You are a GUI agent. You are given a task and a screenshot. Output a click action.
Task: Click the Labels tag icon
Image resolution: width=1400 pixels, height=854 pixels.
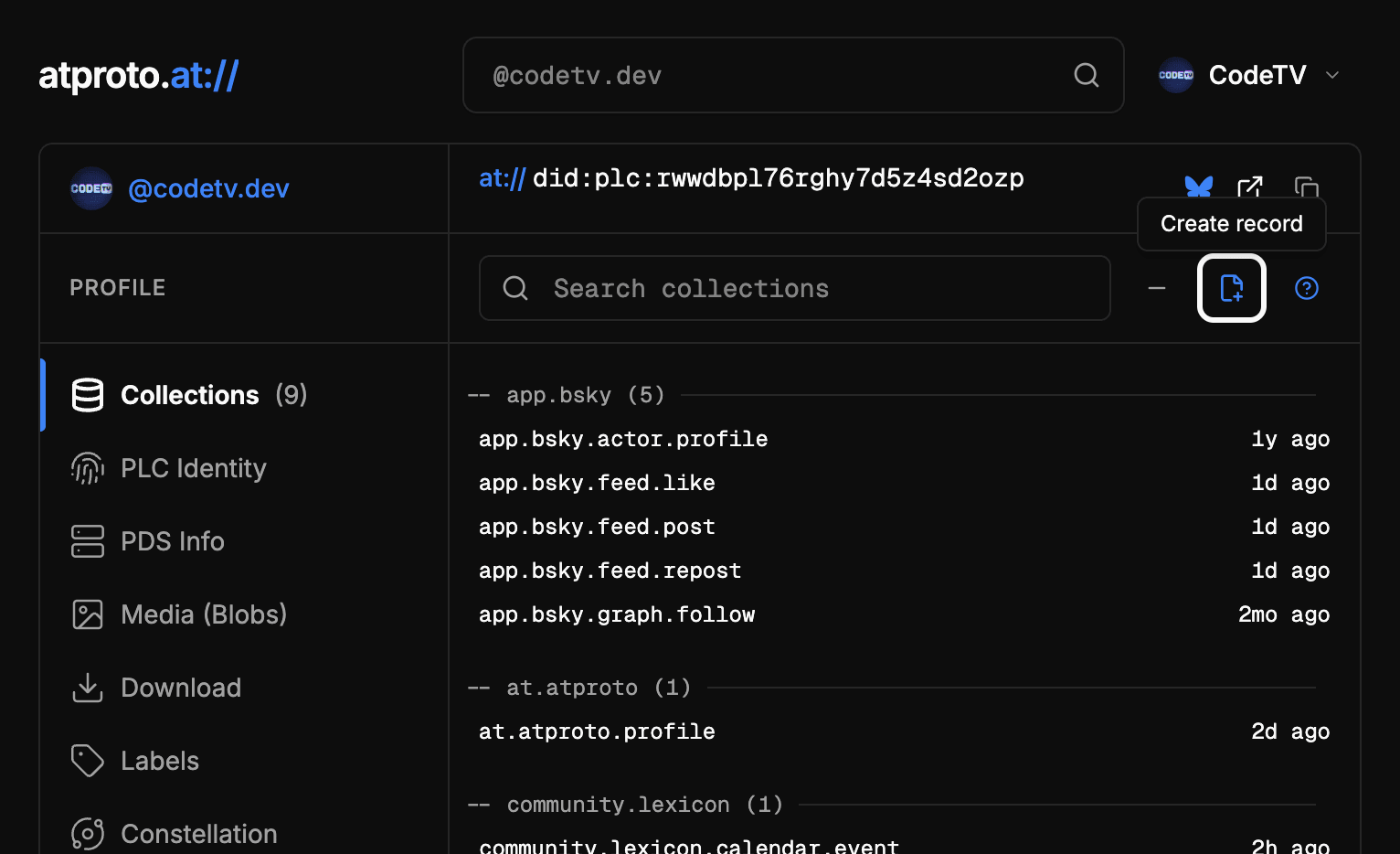coord(88,761)
